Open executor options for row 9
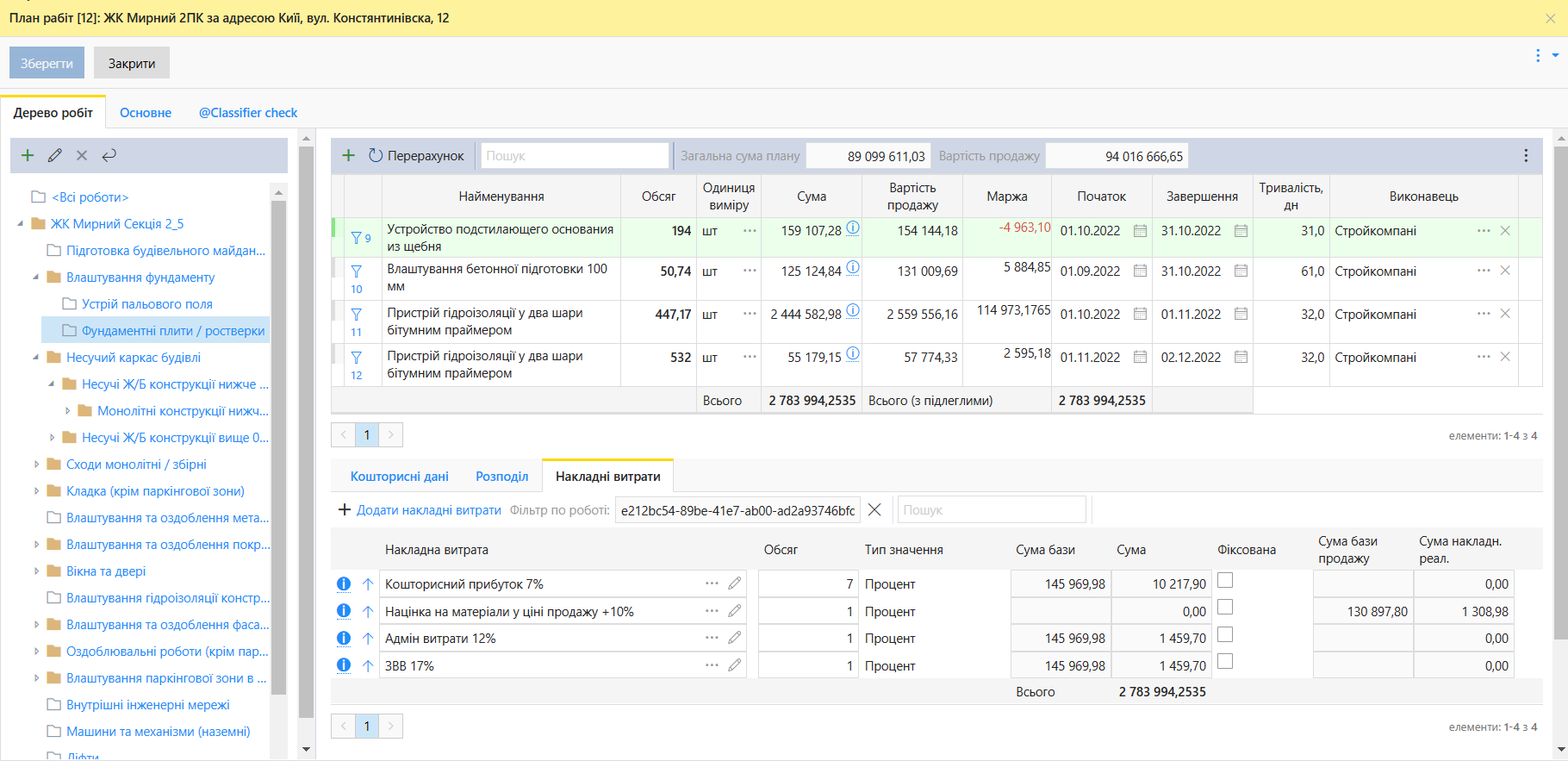1568x761 pixels. (1484, 231)
